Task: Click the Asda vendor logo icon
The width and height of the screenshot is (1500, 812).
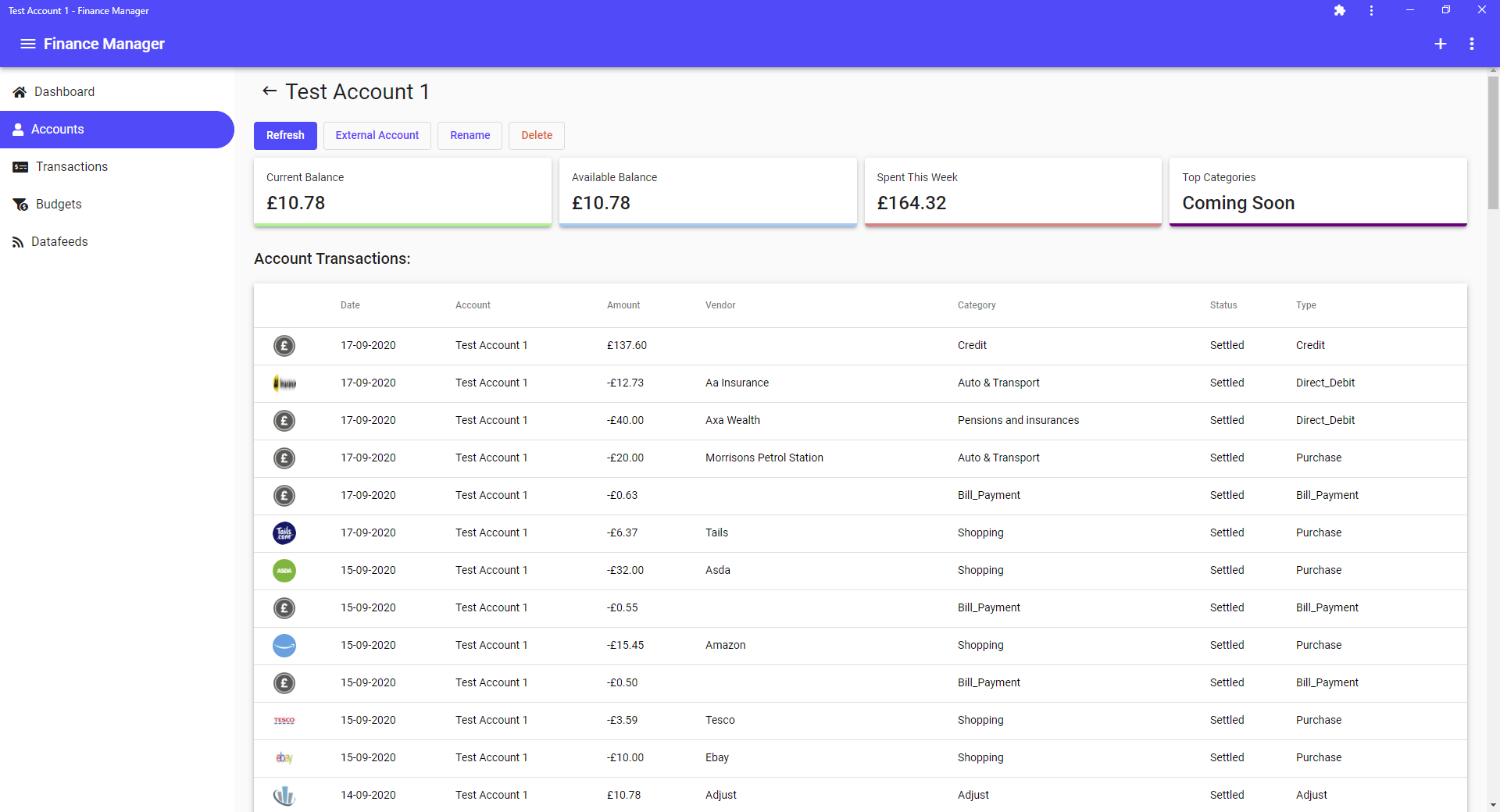Action: point(284,571)
